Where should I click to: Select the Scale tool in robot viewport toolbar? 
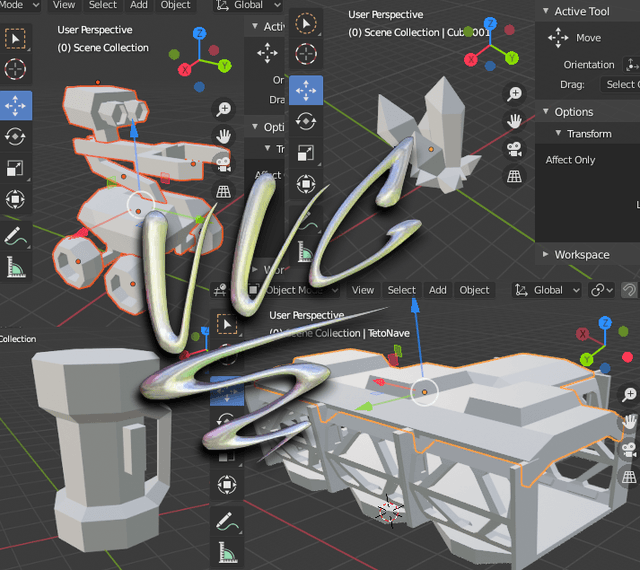click(x=16, y=168)
